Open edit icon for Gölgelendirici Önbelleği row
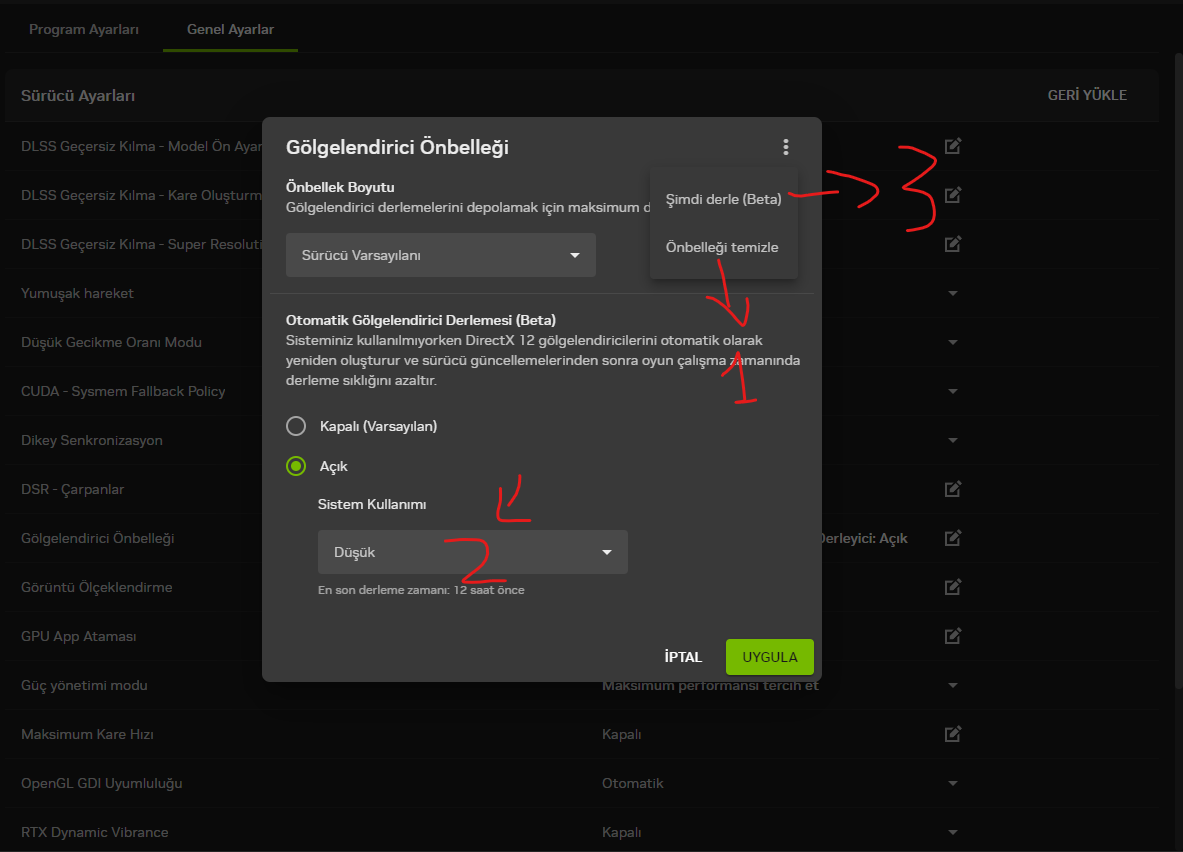 (953, 538)
